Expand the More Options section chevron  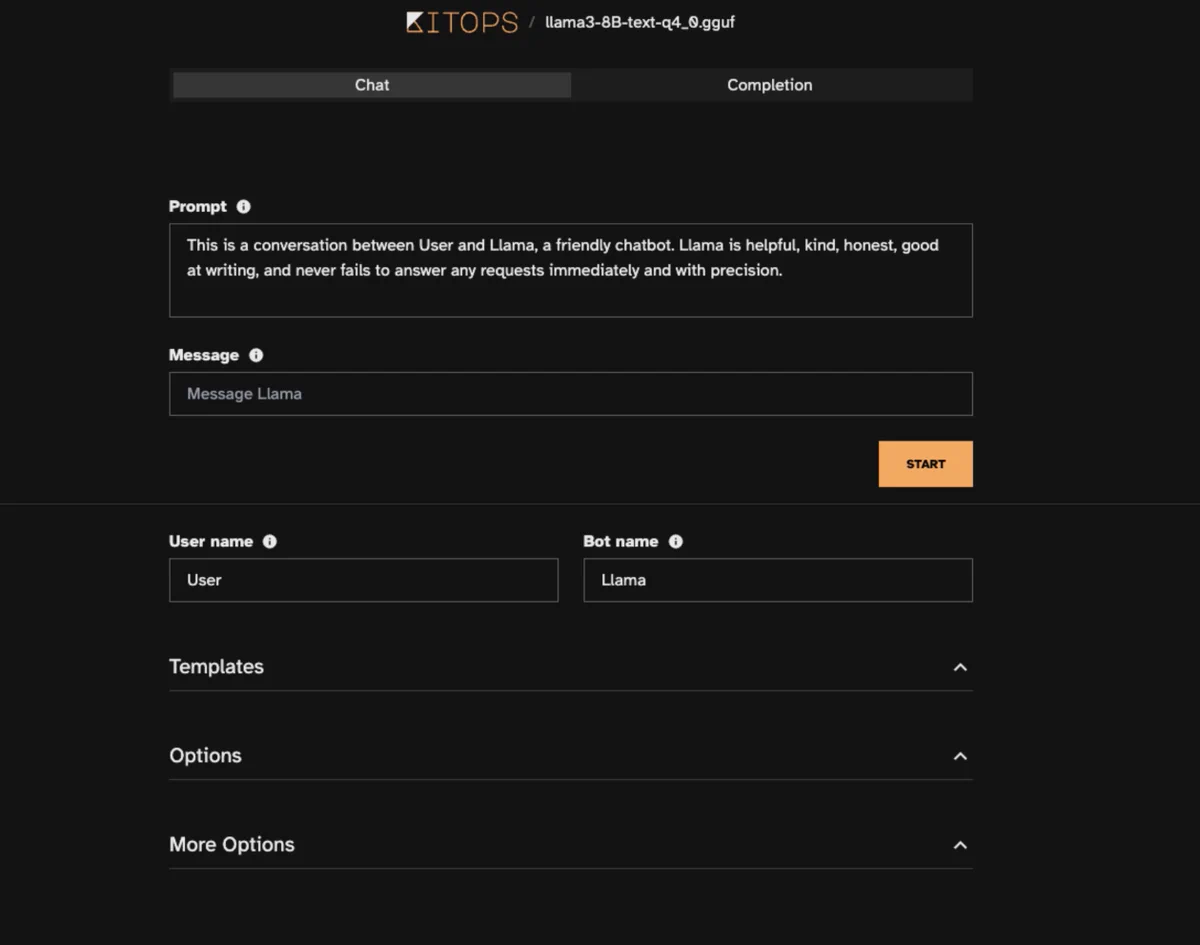[x=960, y=845]
